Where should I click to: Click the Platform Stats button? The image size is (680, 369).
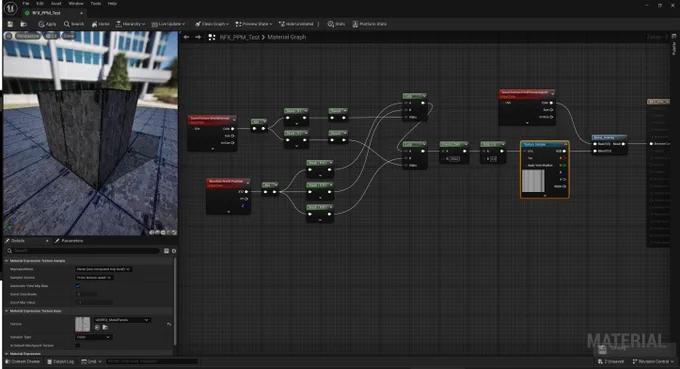tap(369, 24)
